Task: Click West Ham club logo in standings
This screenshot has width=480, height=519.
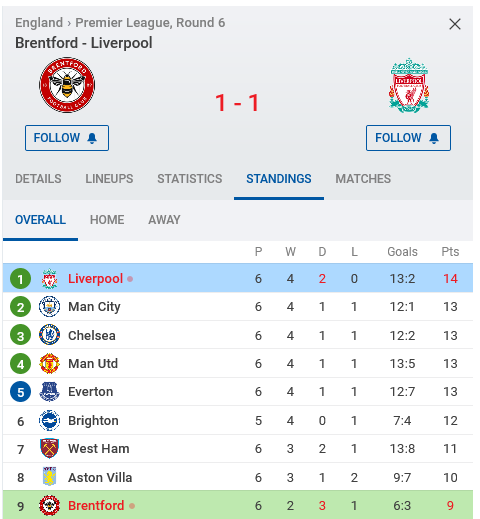Action: point(49,449)
